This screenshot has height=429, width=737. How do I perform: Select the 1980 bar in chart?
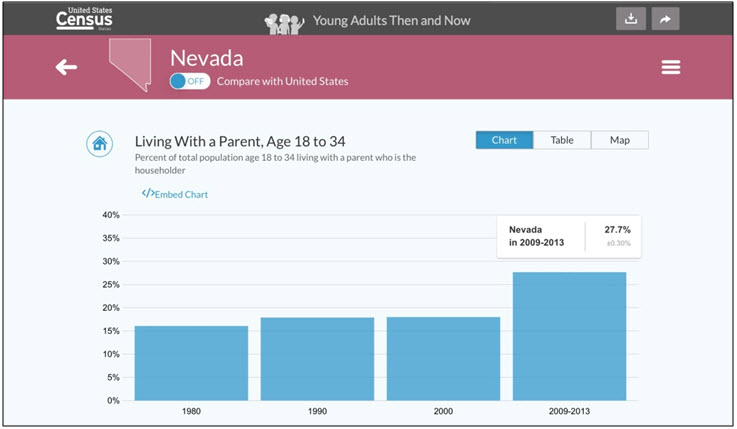click(191, 363)
